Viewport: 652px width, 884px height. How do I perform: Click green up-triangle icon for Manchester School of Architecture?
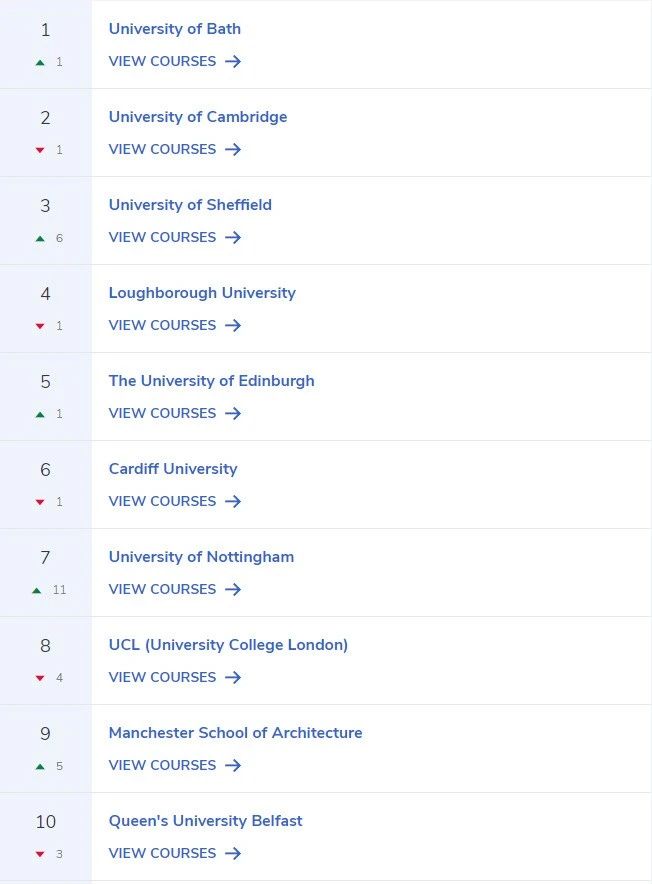pos(40,766)
